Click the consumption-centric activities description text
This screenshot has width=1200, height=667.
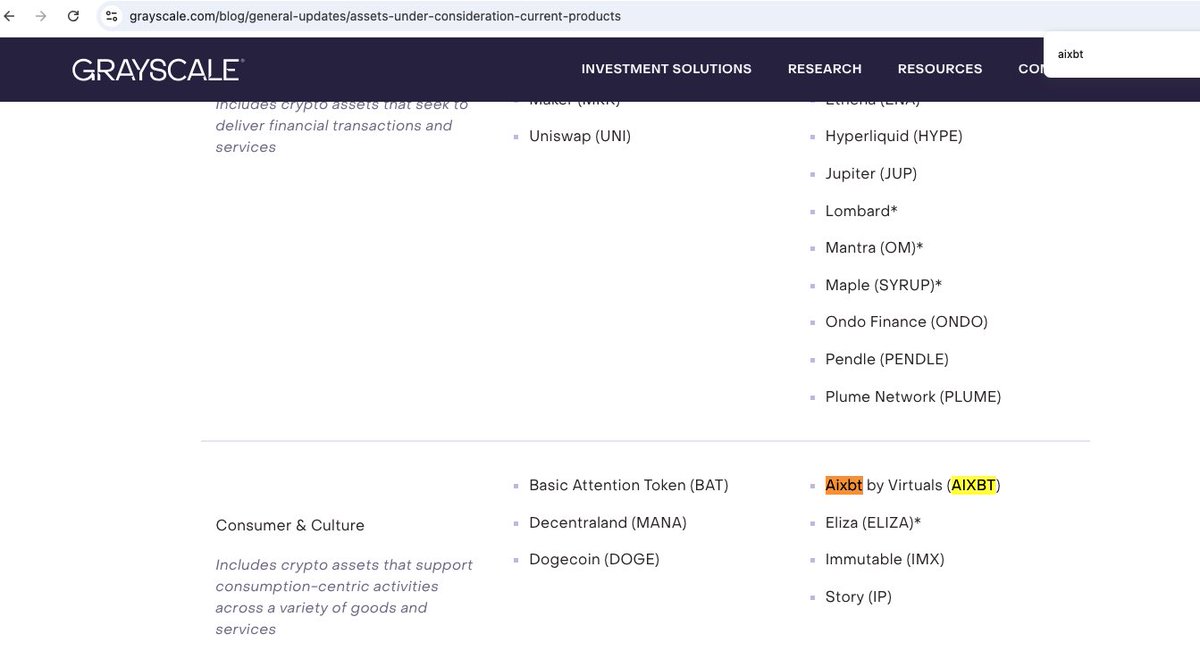point(345,597)
